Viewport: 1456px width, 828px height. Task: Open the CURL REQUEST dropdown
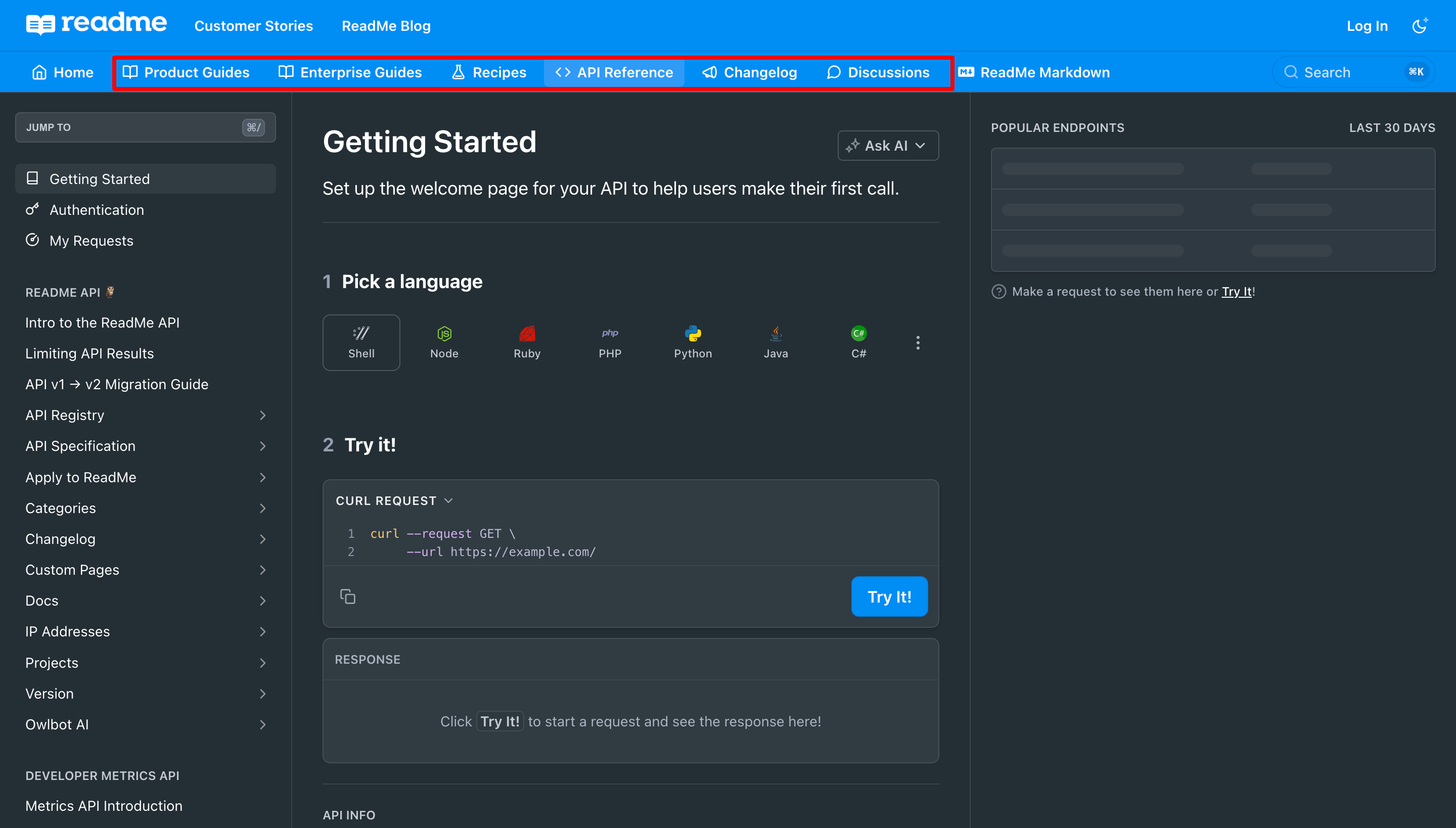tap(394, 500)
